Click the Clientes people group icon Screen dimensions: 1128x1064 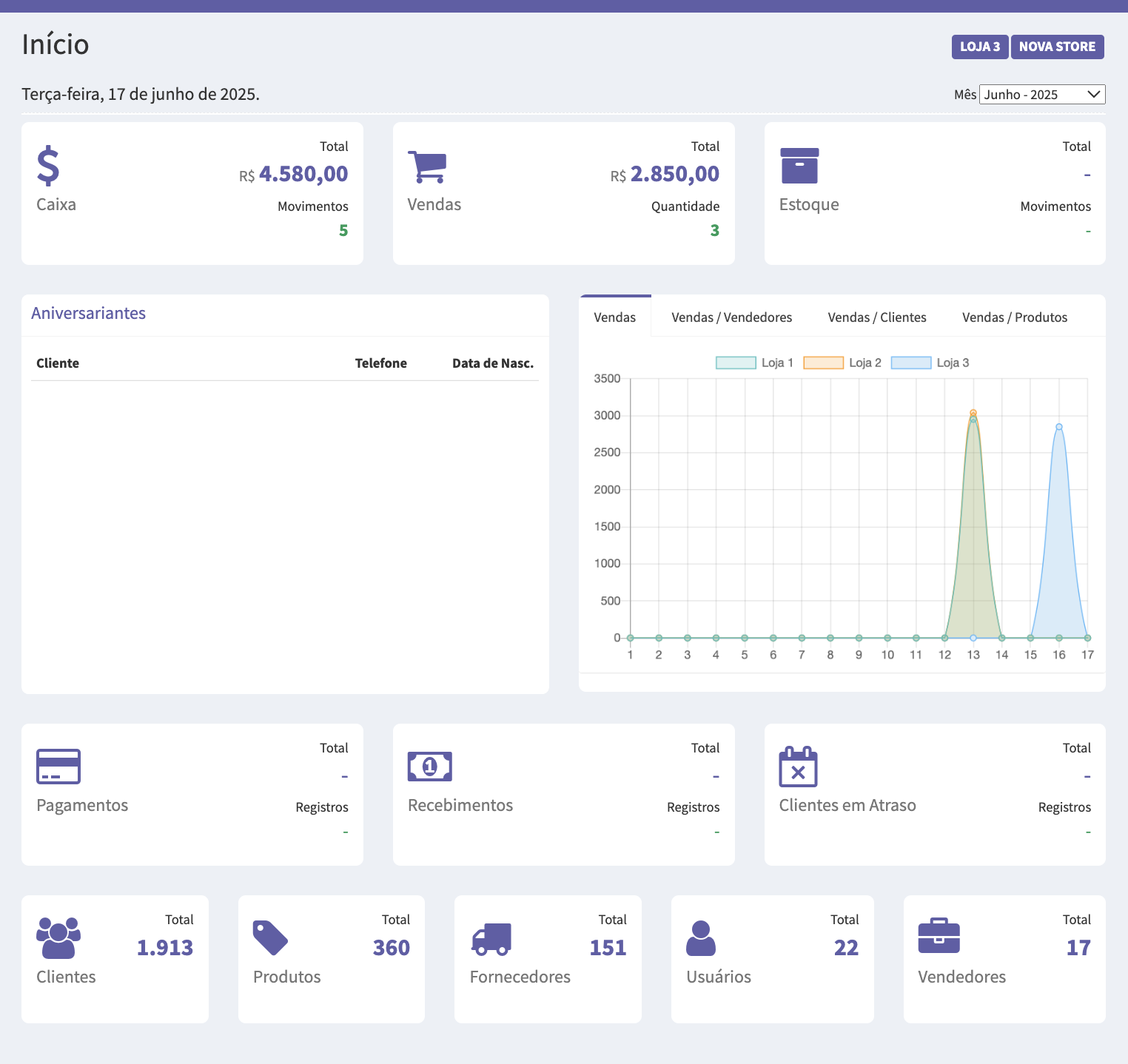pyautogui.click(x=58, y=938)
